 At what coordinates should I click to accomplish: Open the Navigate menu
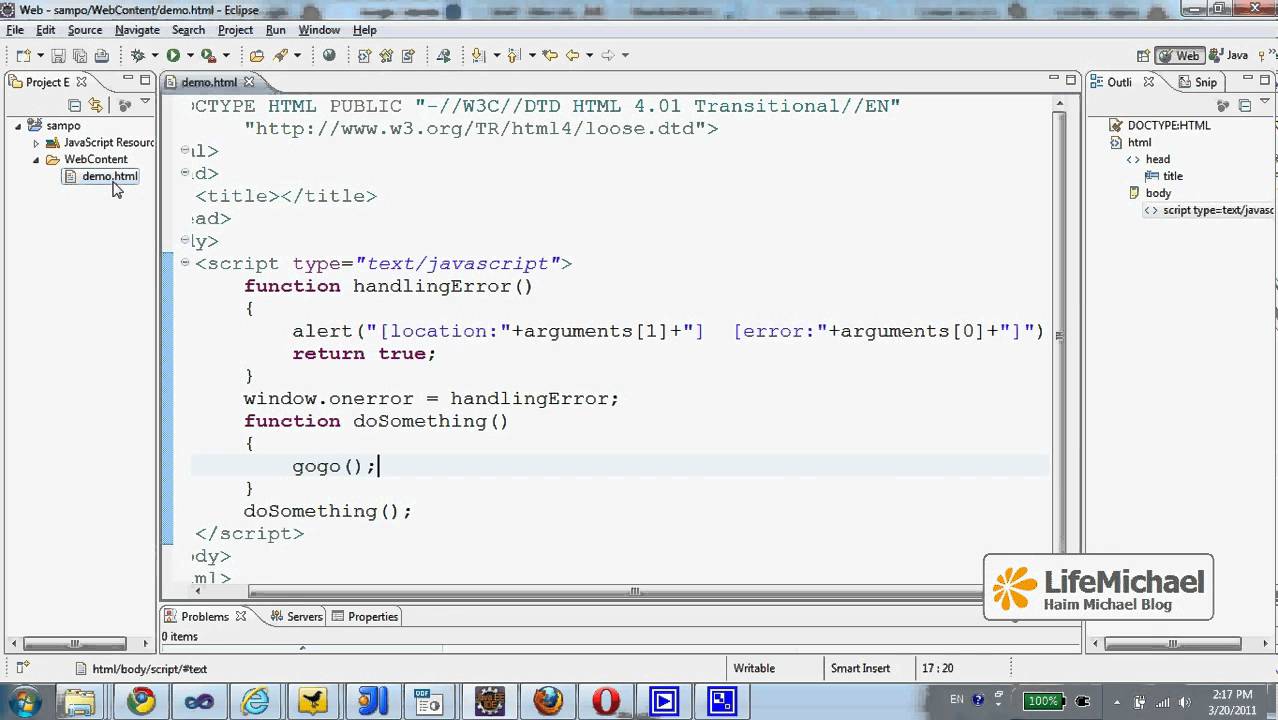click(137, 30)
